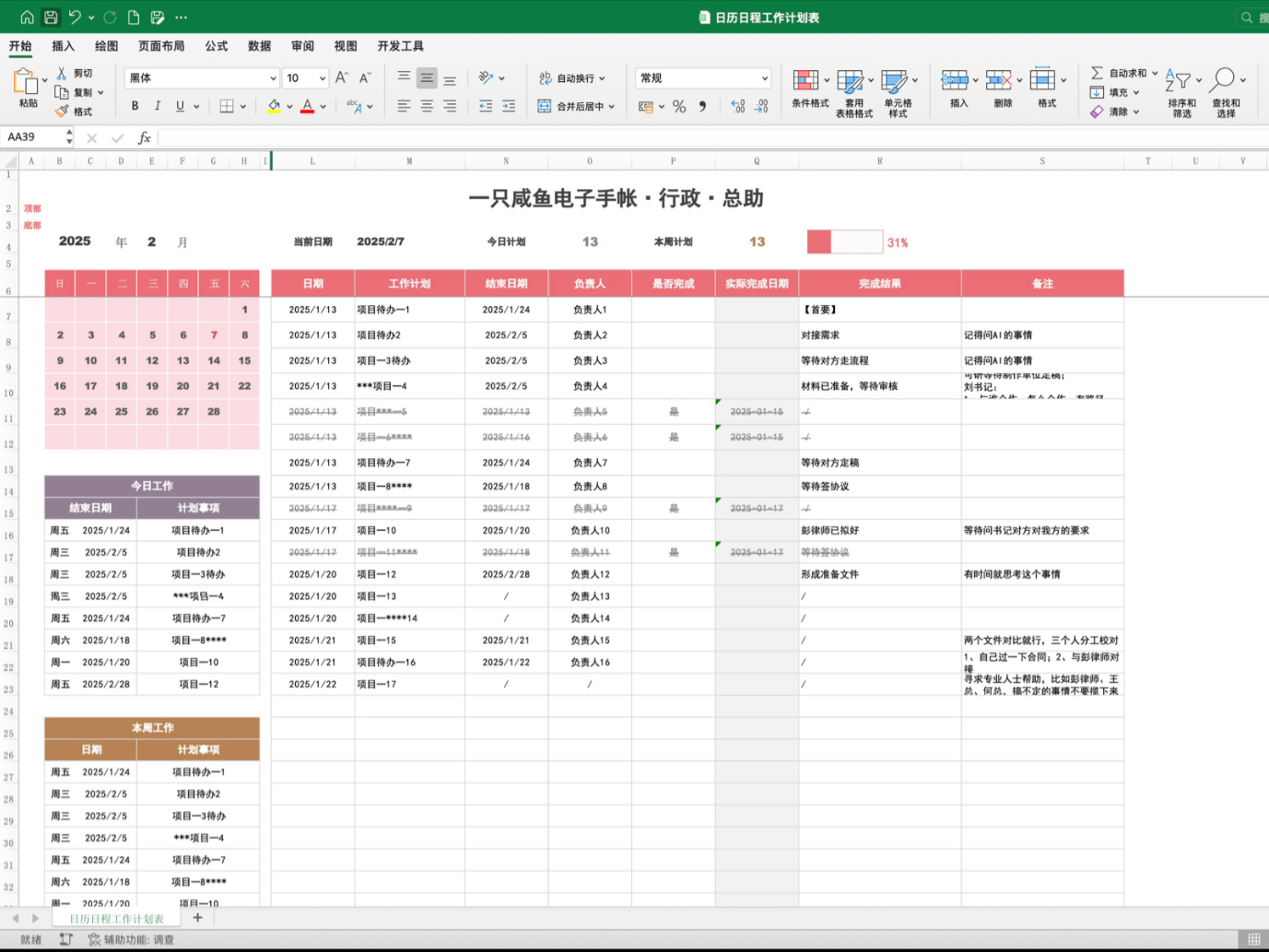Click the red font color swatch
The height and width of the screenshot is (952, 1269).
tap(308, 110)
